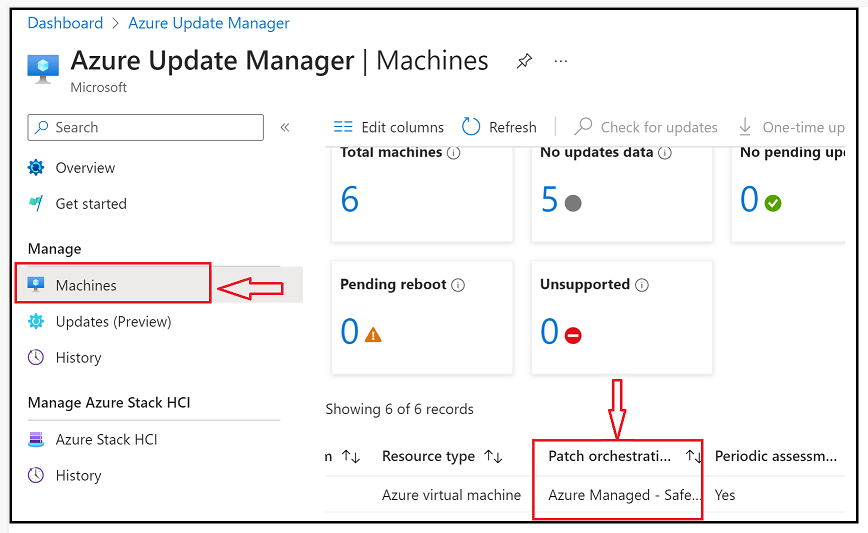Refresh the machines list
868x533 pixels.
499,127
